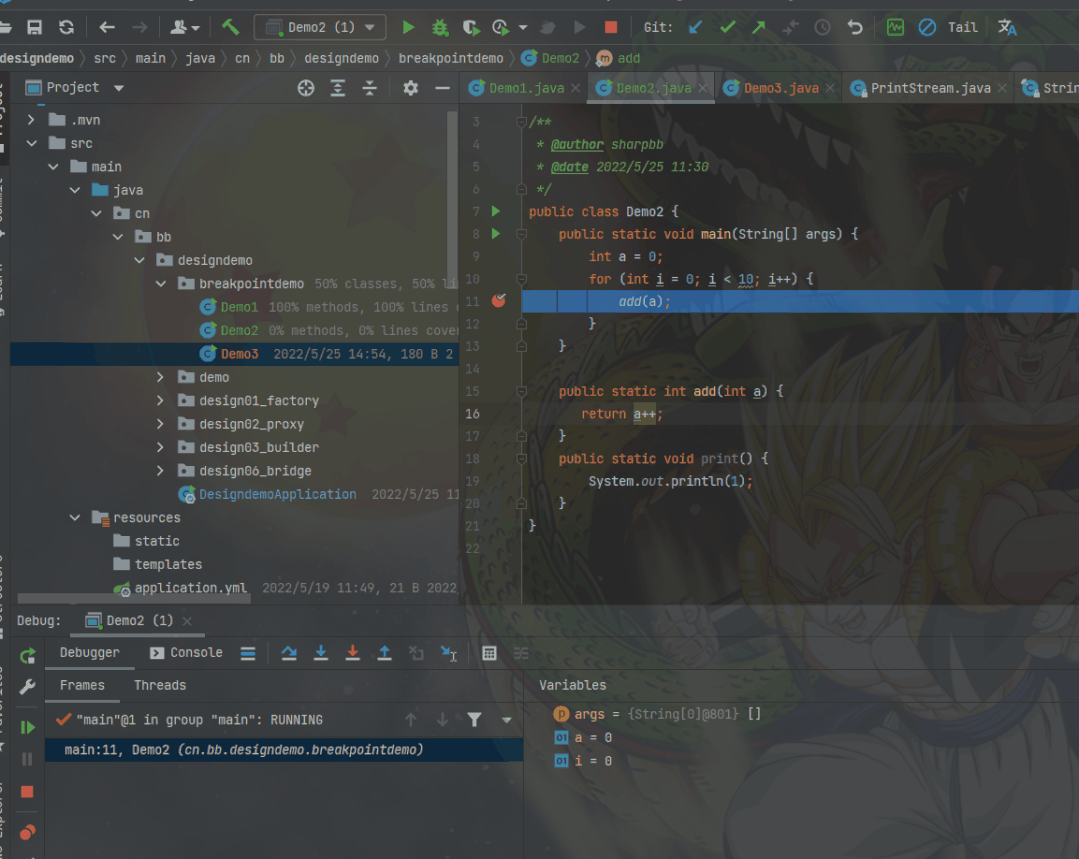Click the Step Over debugger icon
This screenshot has height=859, width=1079.
(x=289, y=653)
